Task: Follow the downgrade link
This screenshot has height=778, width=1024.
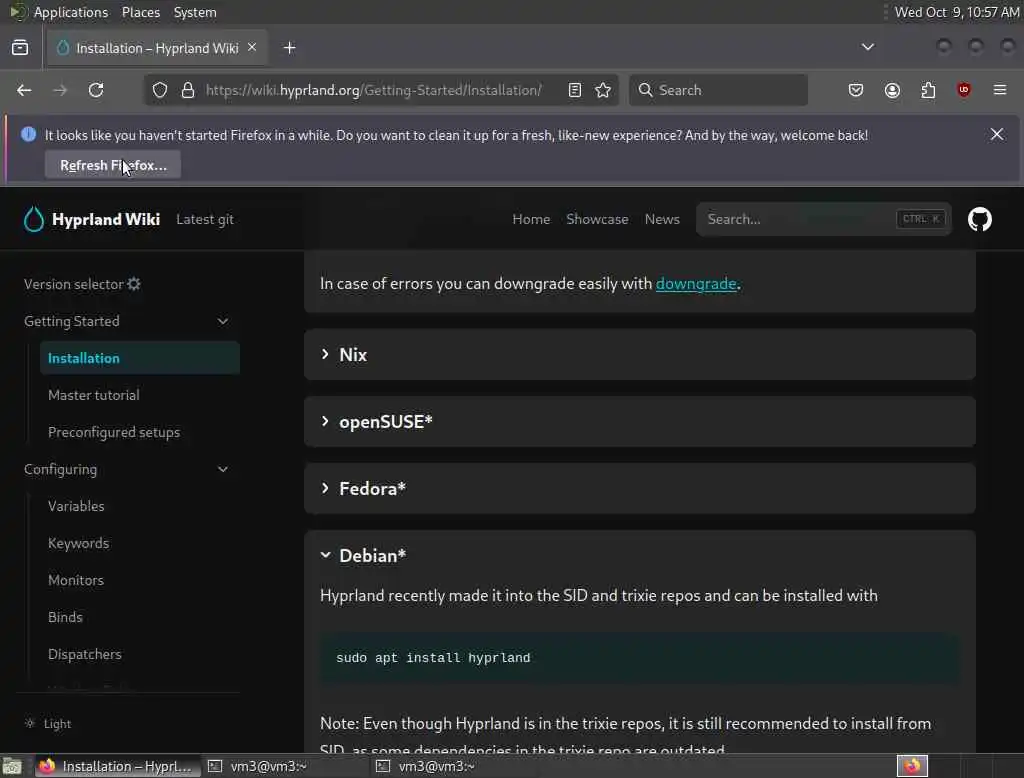Action: pyautogui.click(x=696, y=284)
